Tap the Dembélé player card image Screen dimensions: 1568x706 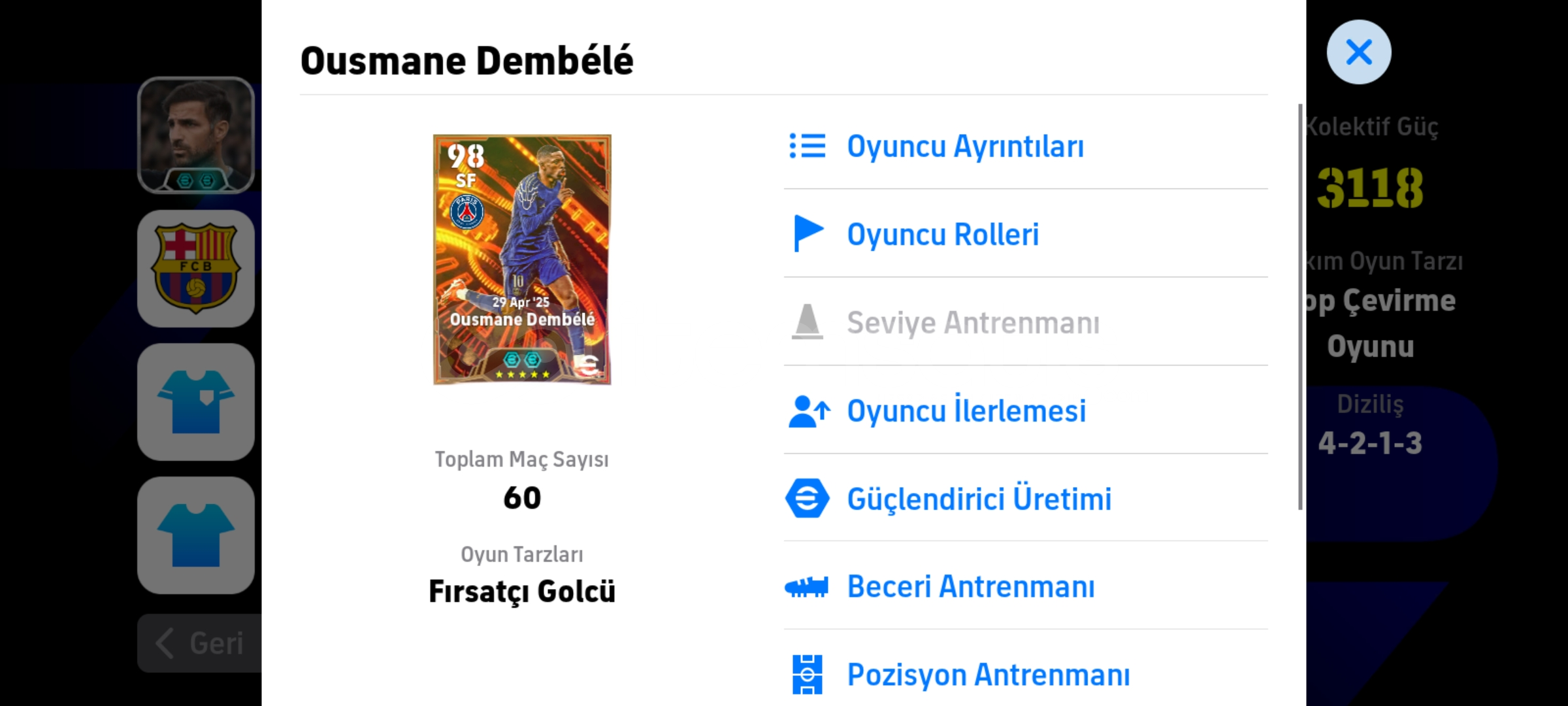pyautogui.click(x=522, y=260)
